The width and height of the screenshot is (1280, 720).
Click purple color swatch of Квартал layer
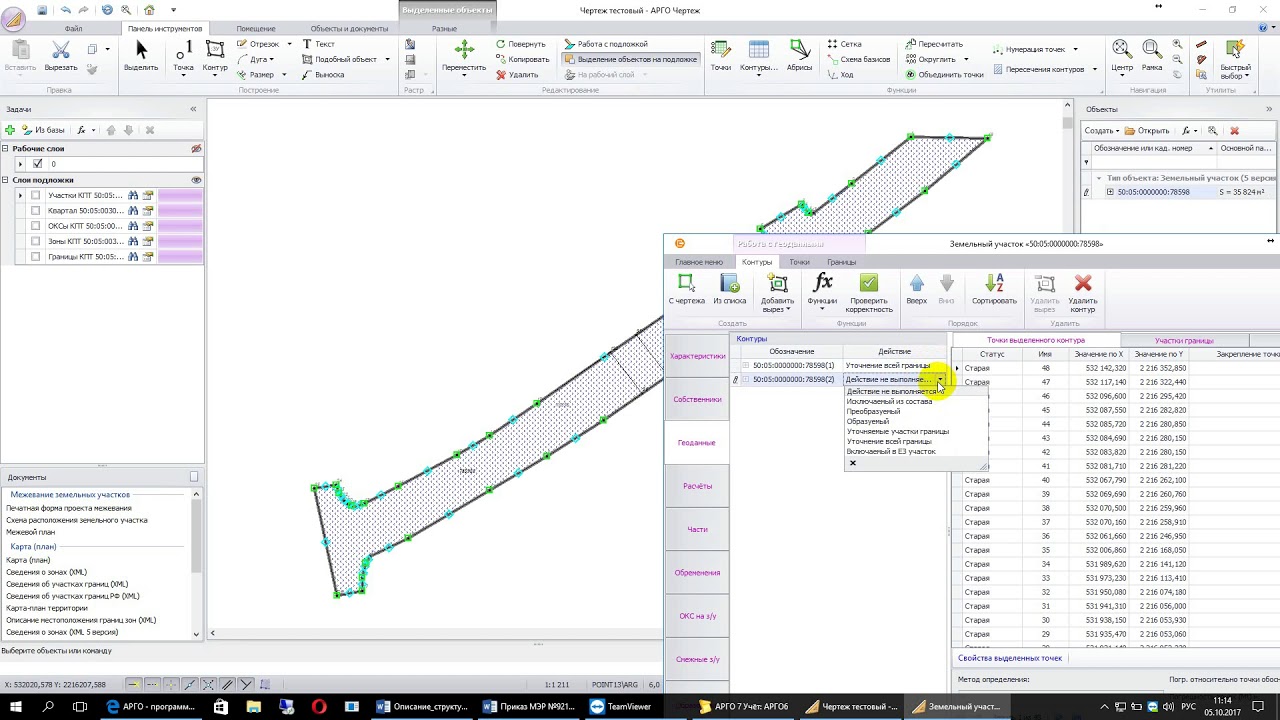click(180, 211)
